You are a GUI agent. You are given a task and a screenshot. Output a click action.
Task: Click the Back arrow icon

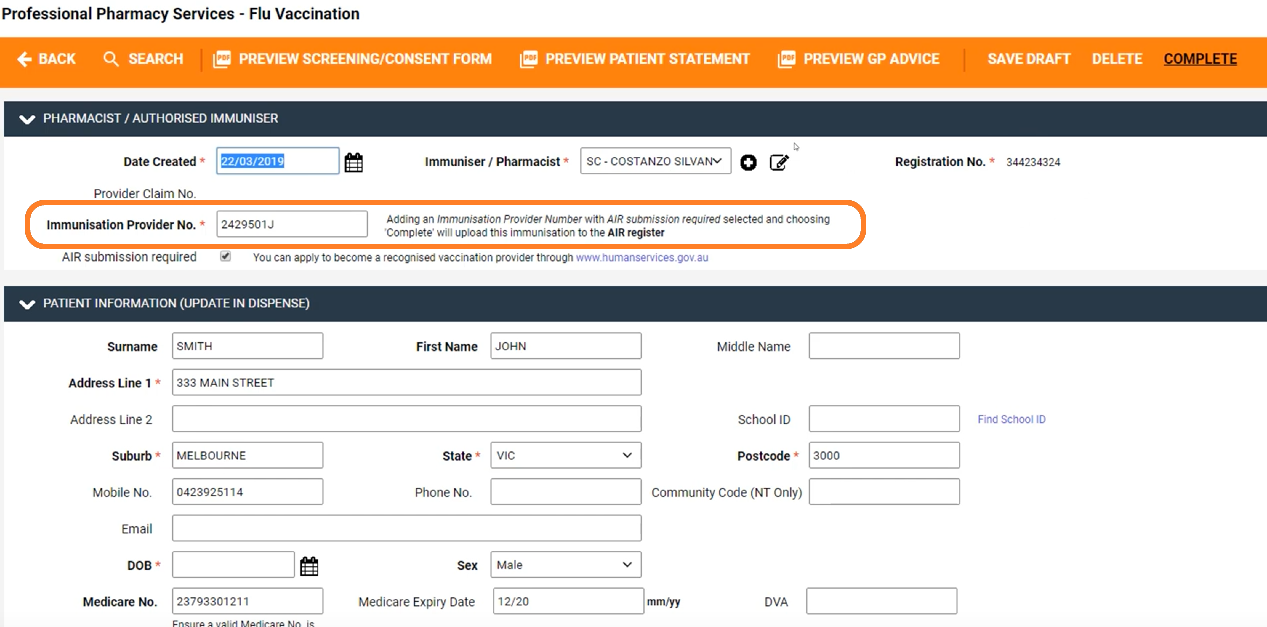tap(25, 59)
